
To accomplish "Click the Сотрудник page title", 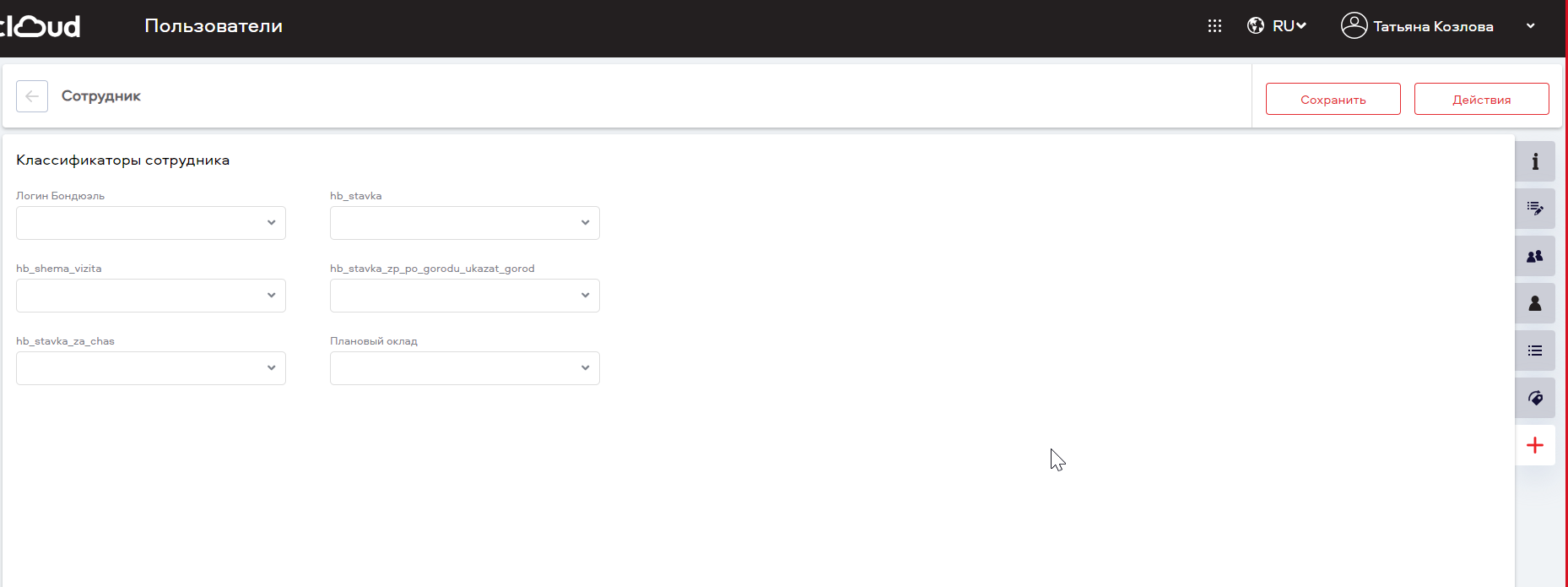I will pos(101,96).
